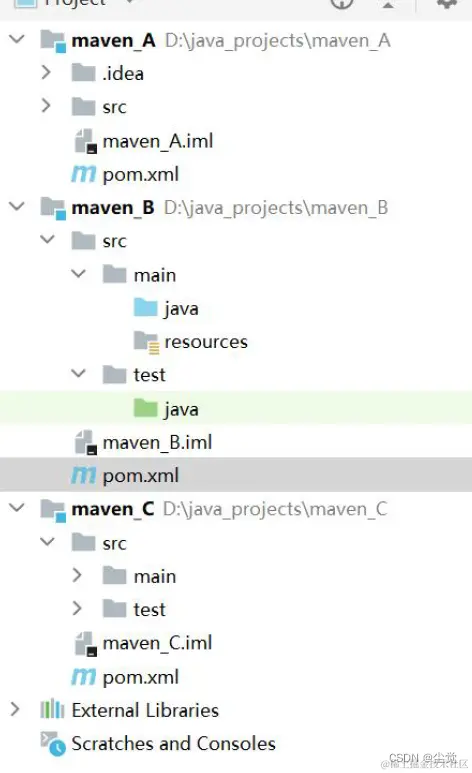The image size is (472, 773).
Task: Select highlighted pom.xml under maven_B
Action: [236, 475]
